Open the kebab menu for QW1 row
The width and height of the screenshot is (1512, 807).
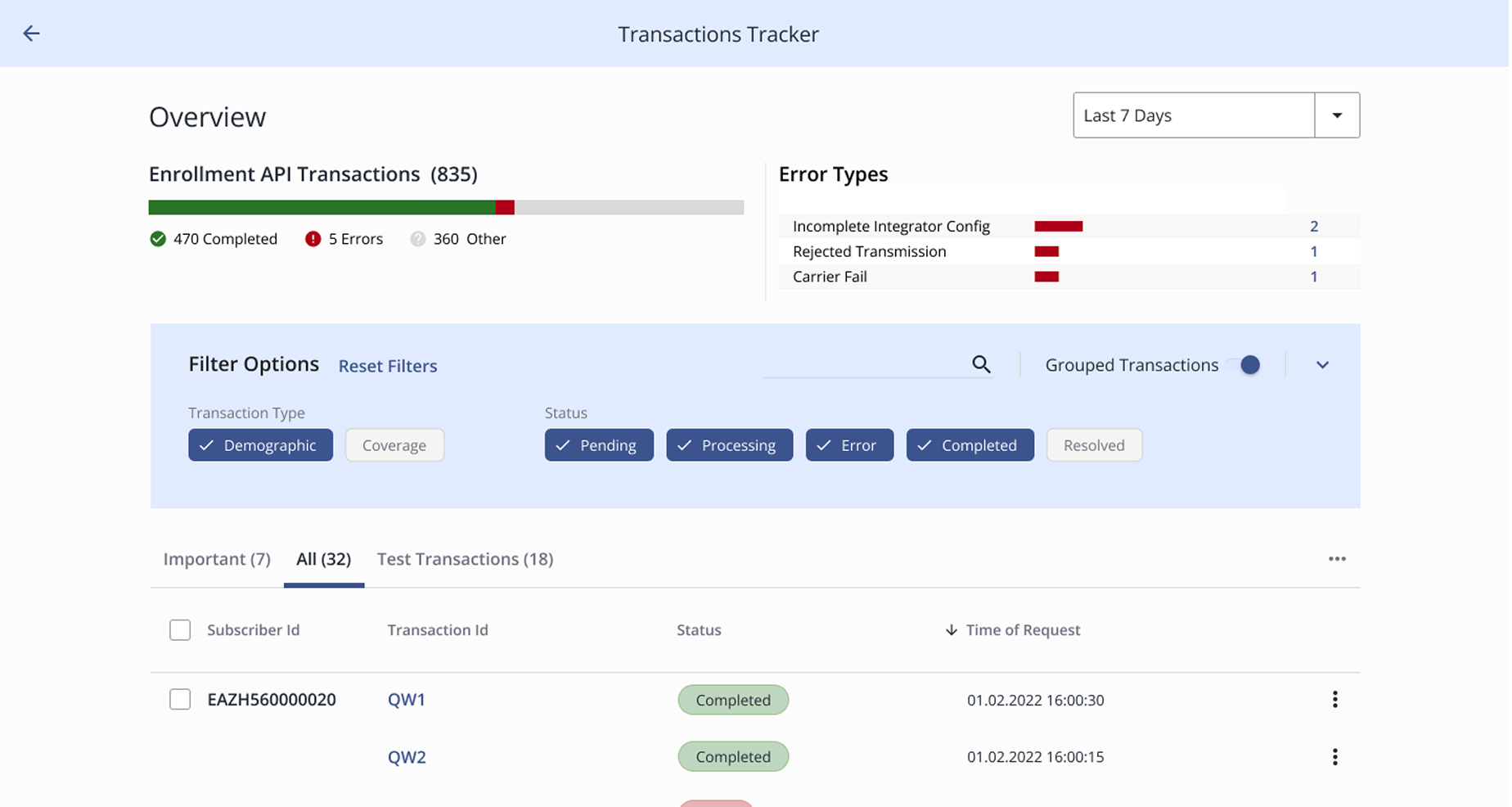(x=1334, y=700)
